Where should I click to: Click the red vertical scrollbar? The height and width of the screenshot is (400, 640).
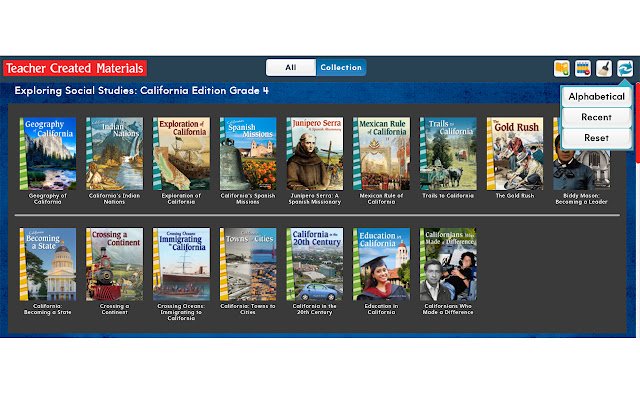coord(638,122)
